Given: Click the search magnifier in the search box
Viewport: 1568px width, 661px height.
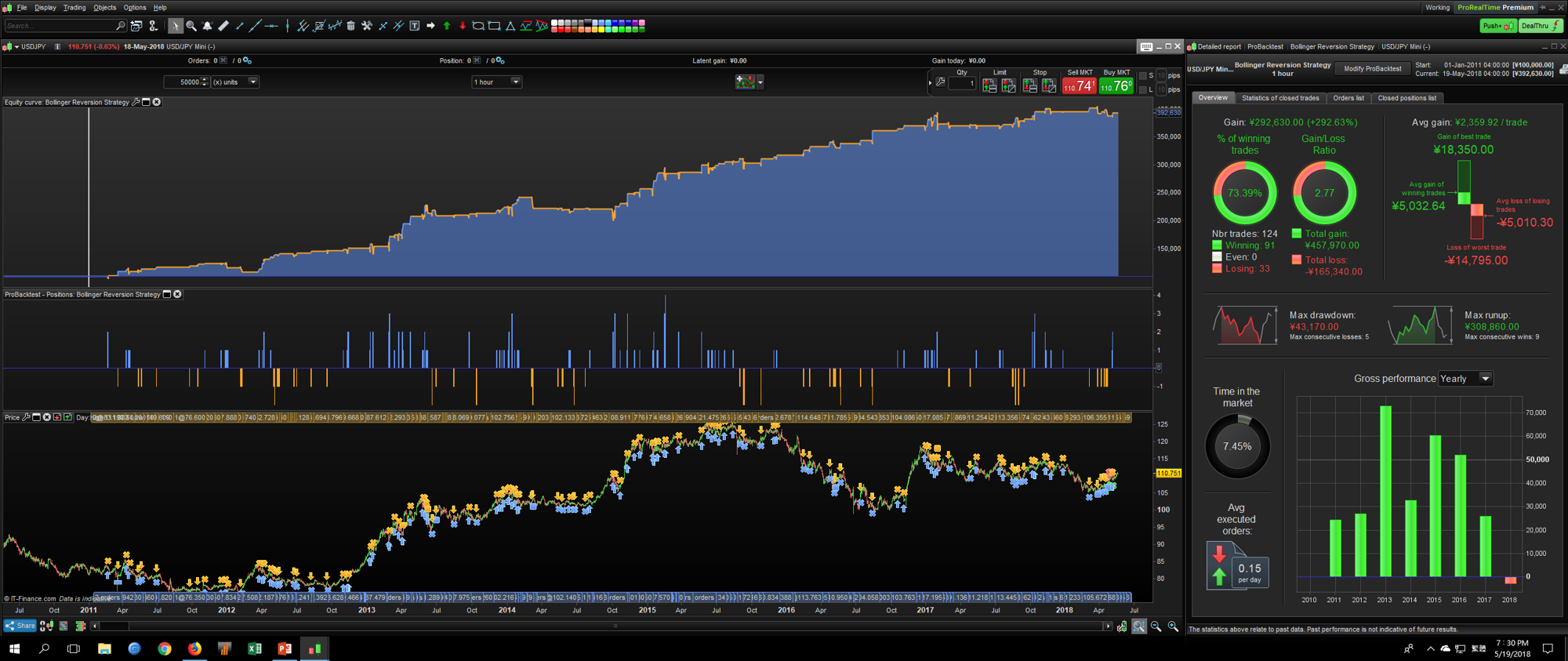Looking at the screenshot, I should [x=120, y=26].
